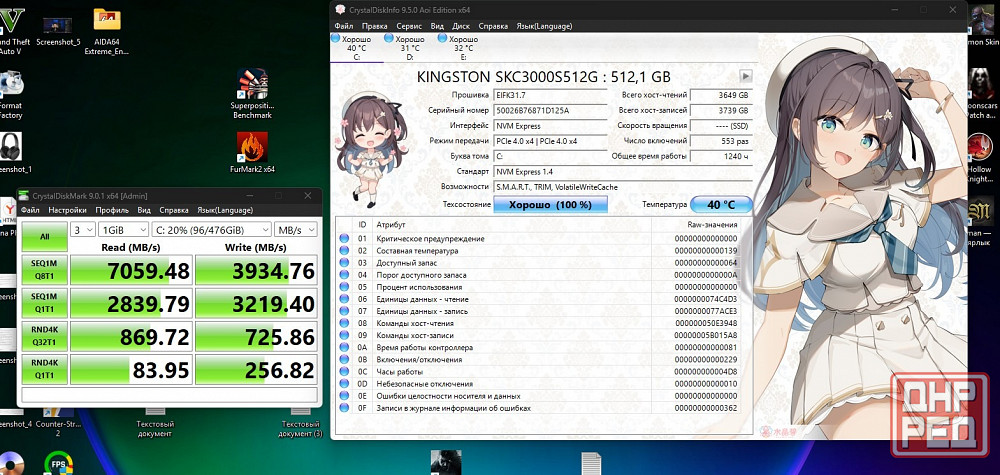Switch to drive D: disk tab
Viewport: 1000px width, 475px height.
[x=410, y=47]
